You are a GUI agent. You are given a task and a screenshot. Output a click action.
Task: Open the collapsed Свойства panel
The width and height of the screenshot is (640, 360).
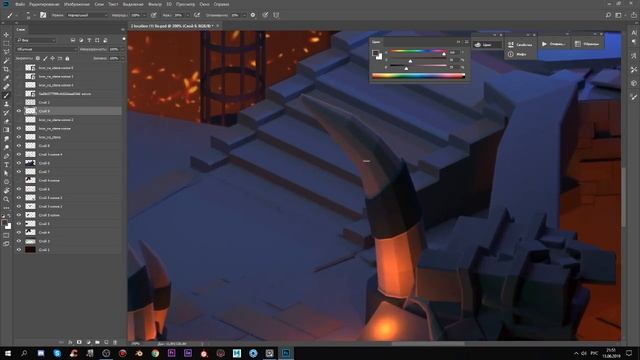click(x=520, y=44)
